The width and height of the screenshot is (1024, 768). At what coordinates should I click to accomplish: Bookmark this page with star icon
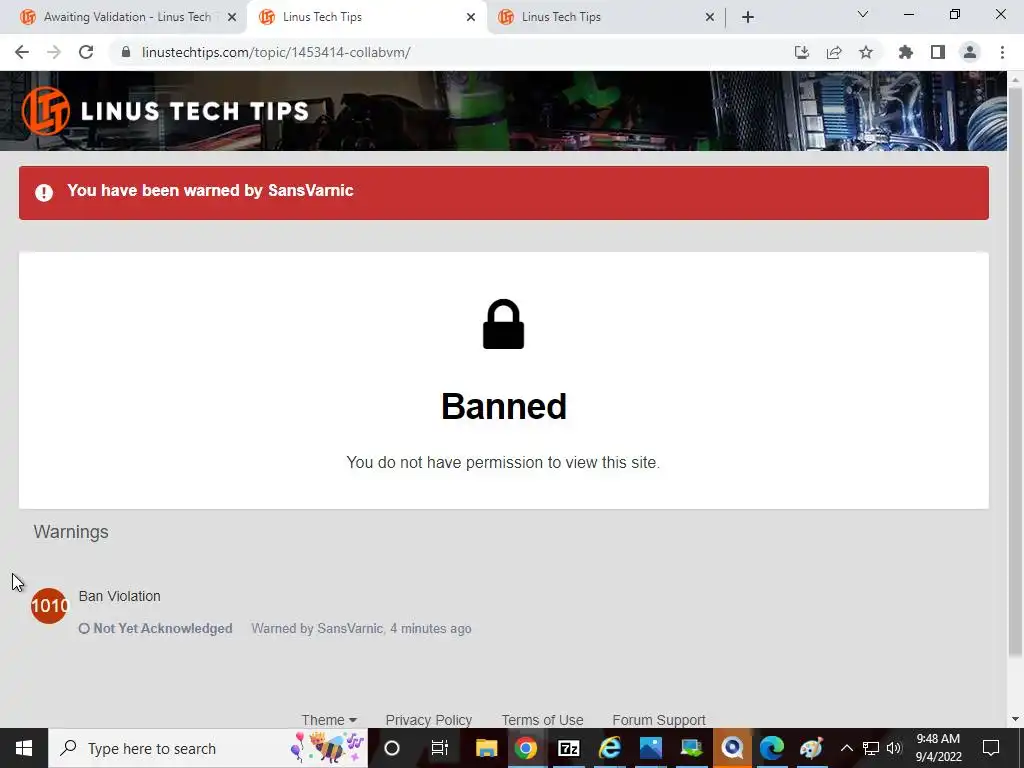pyautogui.click(x=866, y=52)
